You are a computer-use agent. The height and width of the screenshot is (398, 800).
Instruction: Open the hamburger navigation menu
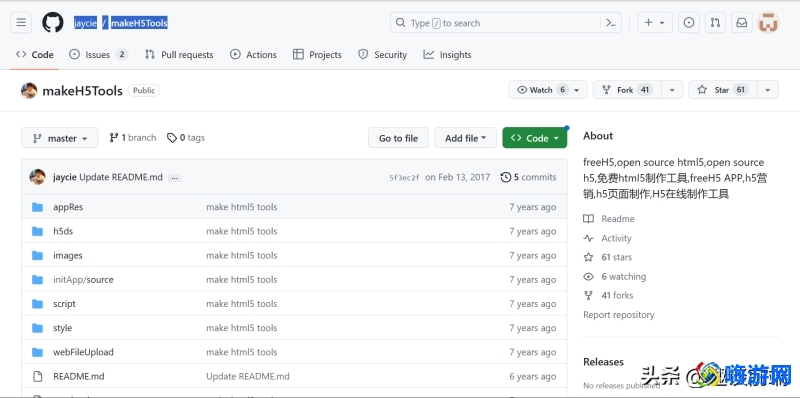pyautogui.click(x=21, y=22)
